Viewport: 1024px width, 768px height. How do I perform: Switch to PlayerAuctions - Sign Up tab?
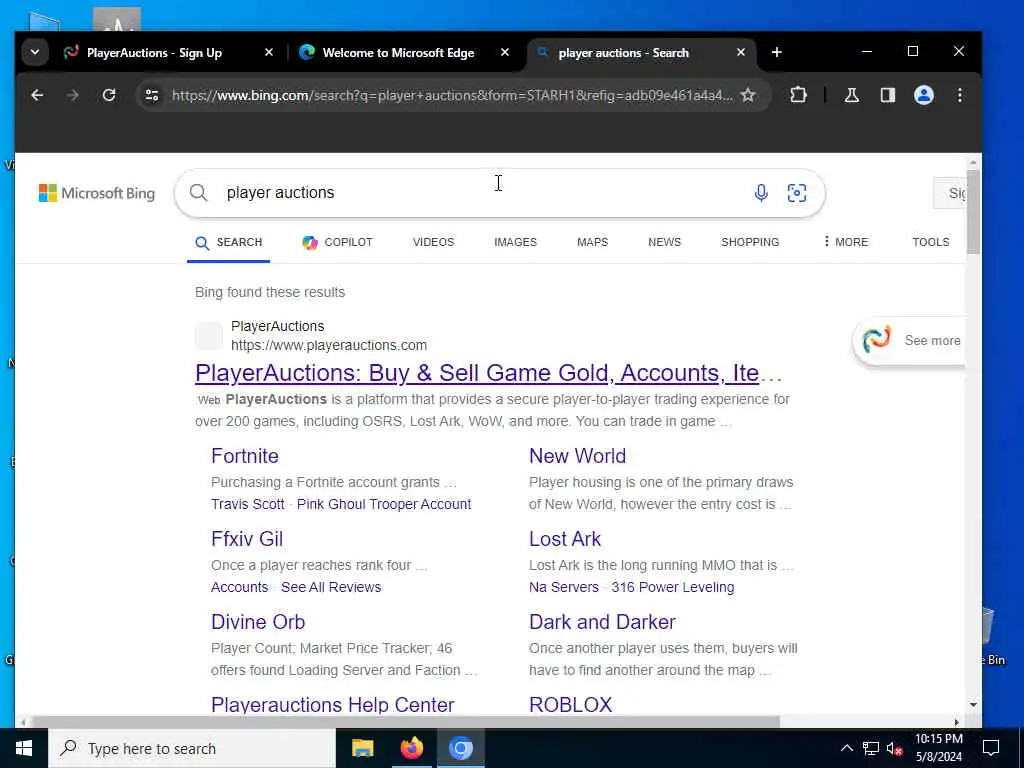pos(154,53)
